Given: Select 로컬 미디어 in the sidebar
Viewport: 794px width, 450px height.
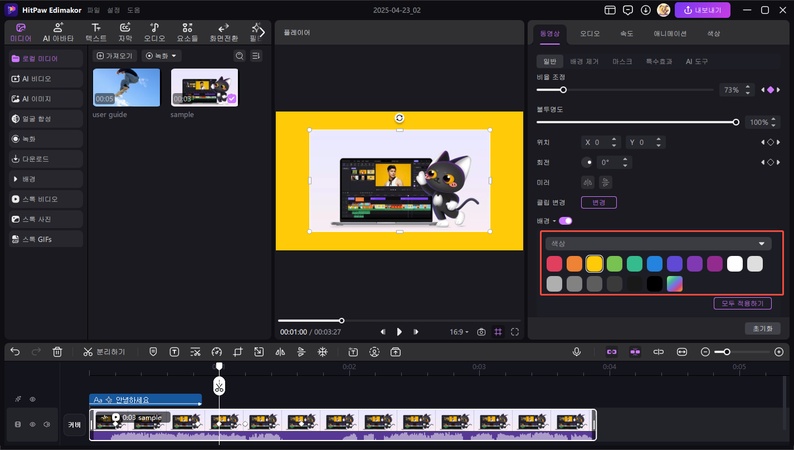Looking at the screenshot, I should [x=46, y=59].
